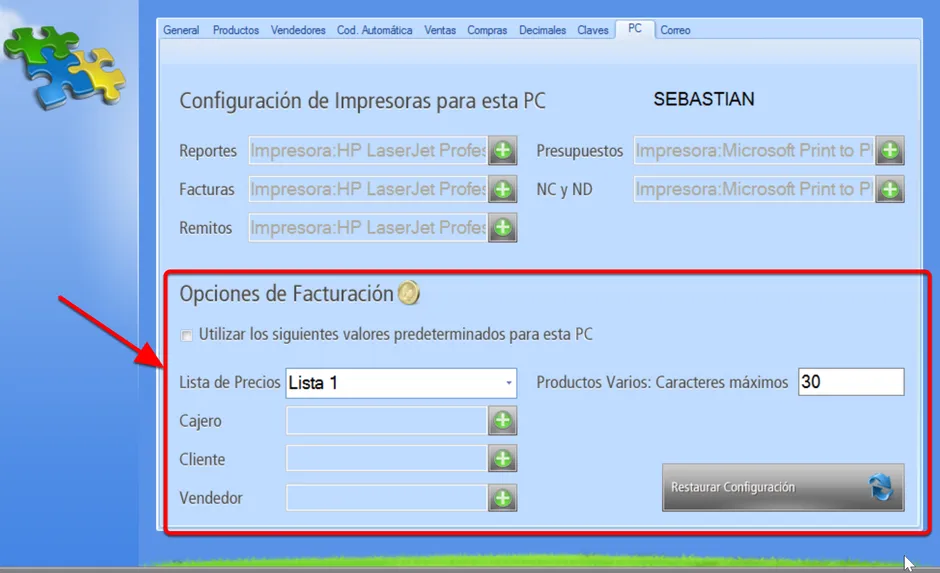Click the plus icon next to Cliente
The image size is (940, 573).
tap(502, 459)
